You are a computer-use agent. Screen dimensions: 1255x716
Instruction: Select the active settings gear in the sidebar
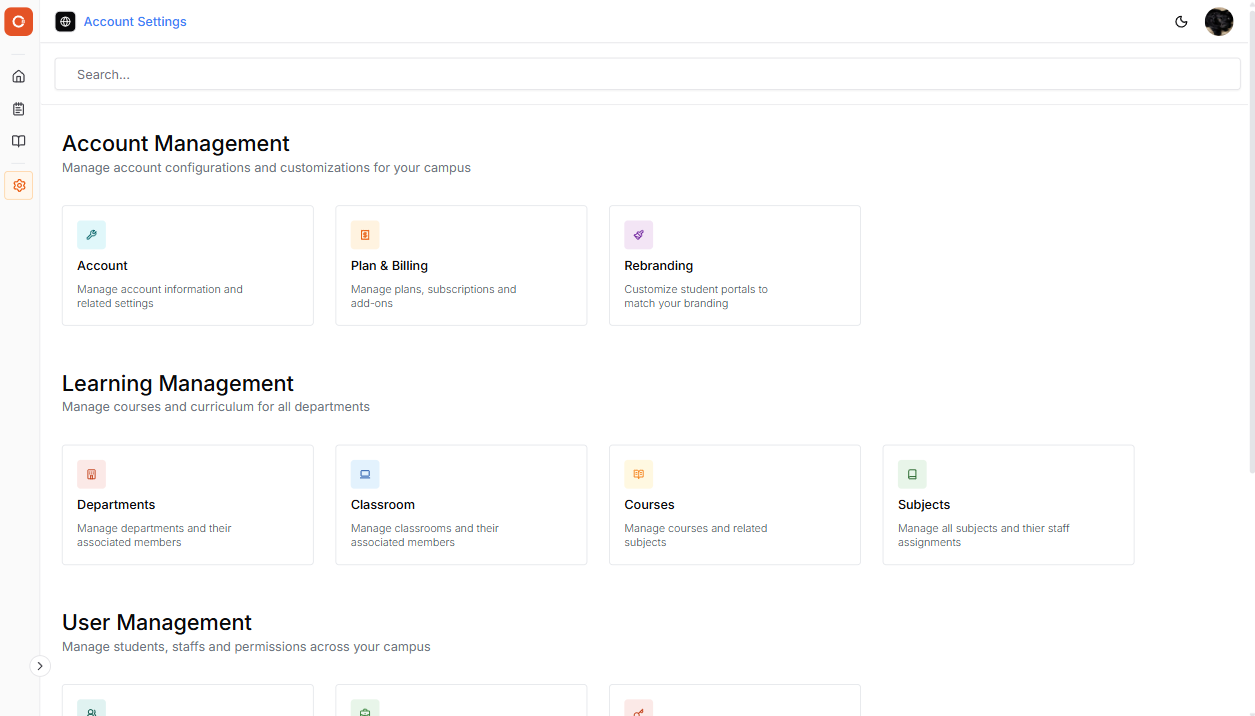(18, 185)
